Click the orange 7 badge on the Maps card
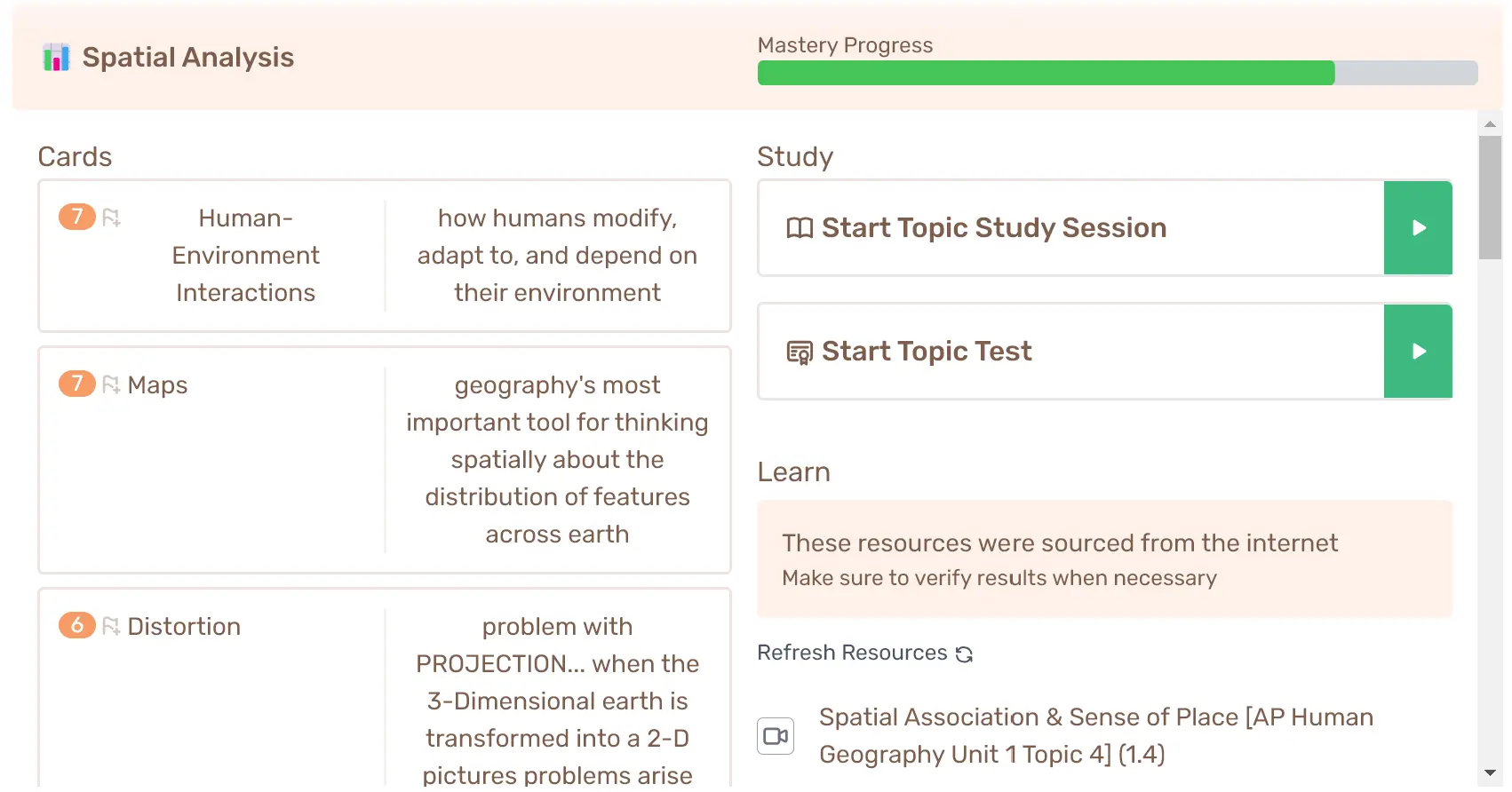Screen dimensions: 1512x792 click(x=76, y=384)
